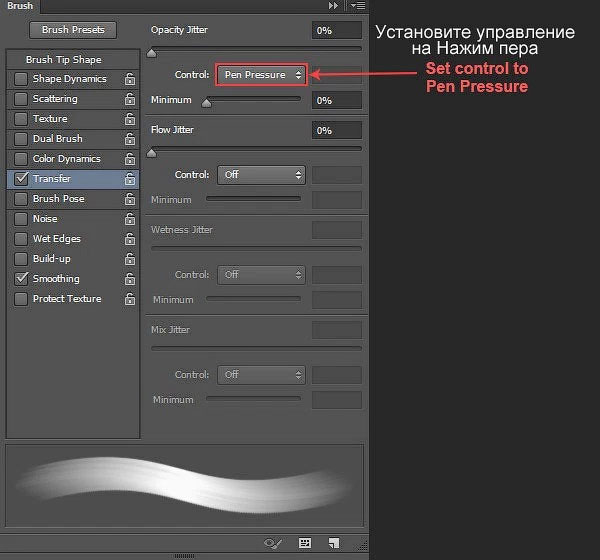
Task: Open the Scattering settings row
Action: click(x=73, y=99)
